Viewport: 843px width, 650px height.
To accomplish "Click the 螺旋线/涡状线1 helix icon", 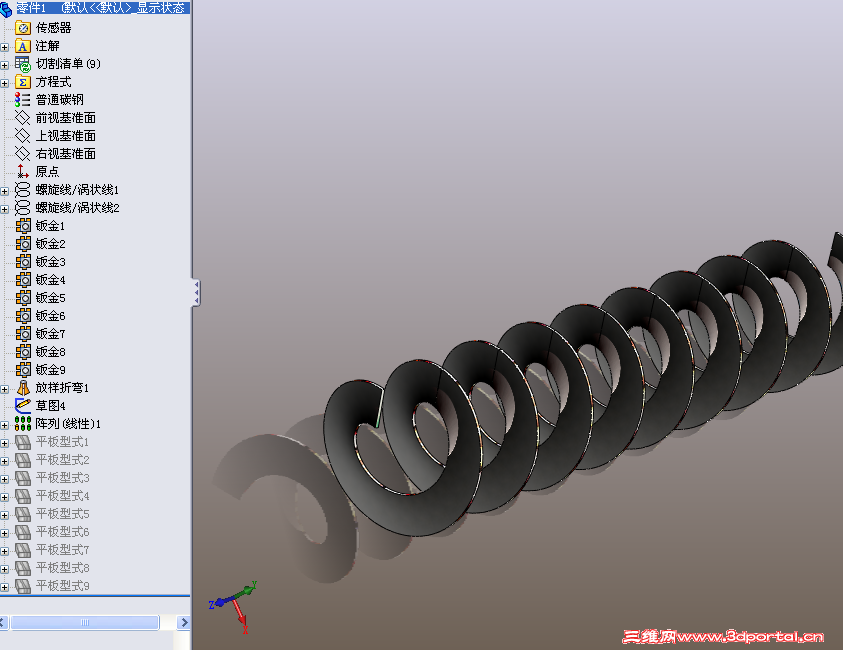I will [x=23, y=190].
